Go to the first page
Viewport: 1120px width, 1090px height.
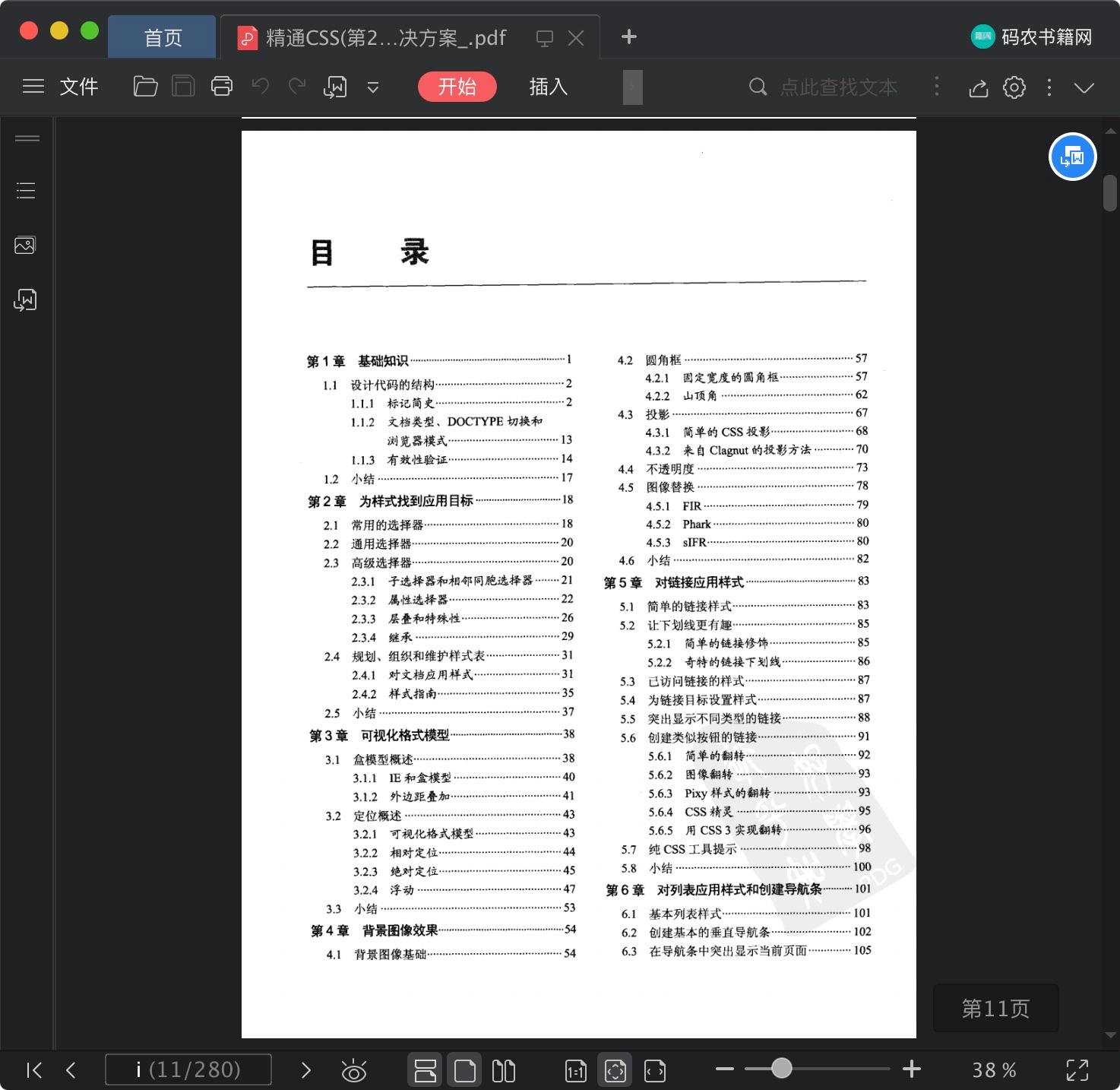coord(34,1070)
